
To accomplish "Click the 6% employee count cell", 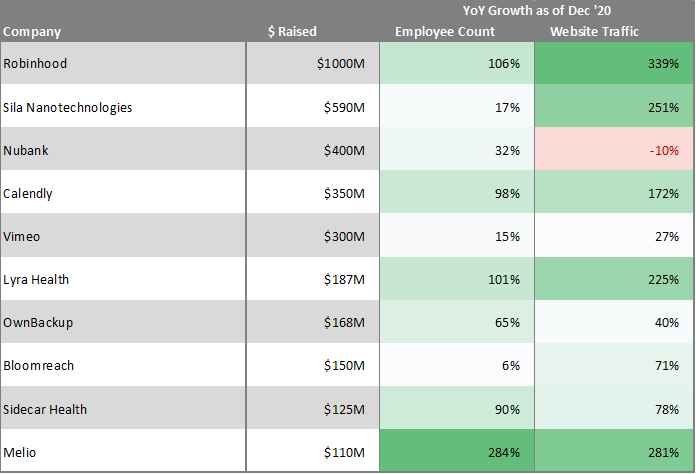I will [457, 364].
